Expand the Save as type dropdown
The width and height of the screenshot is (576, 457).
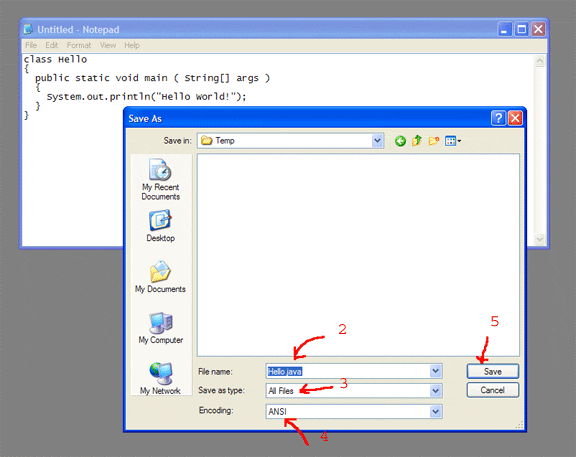[435, 391]
